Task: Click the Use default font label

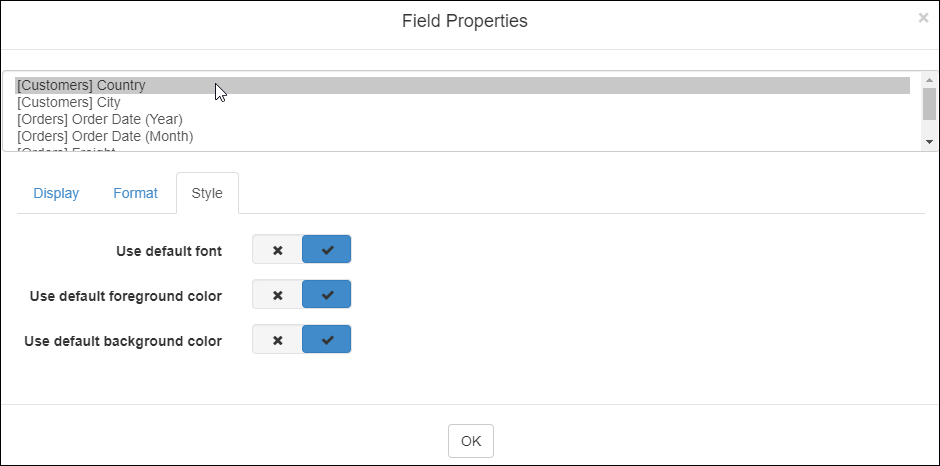Action: click(169, 251)
